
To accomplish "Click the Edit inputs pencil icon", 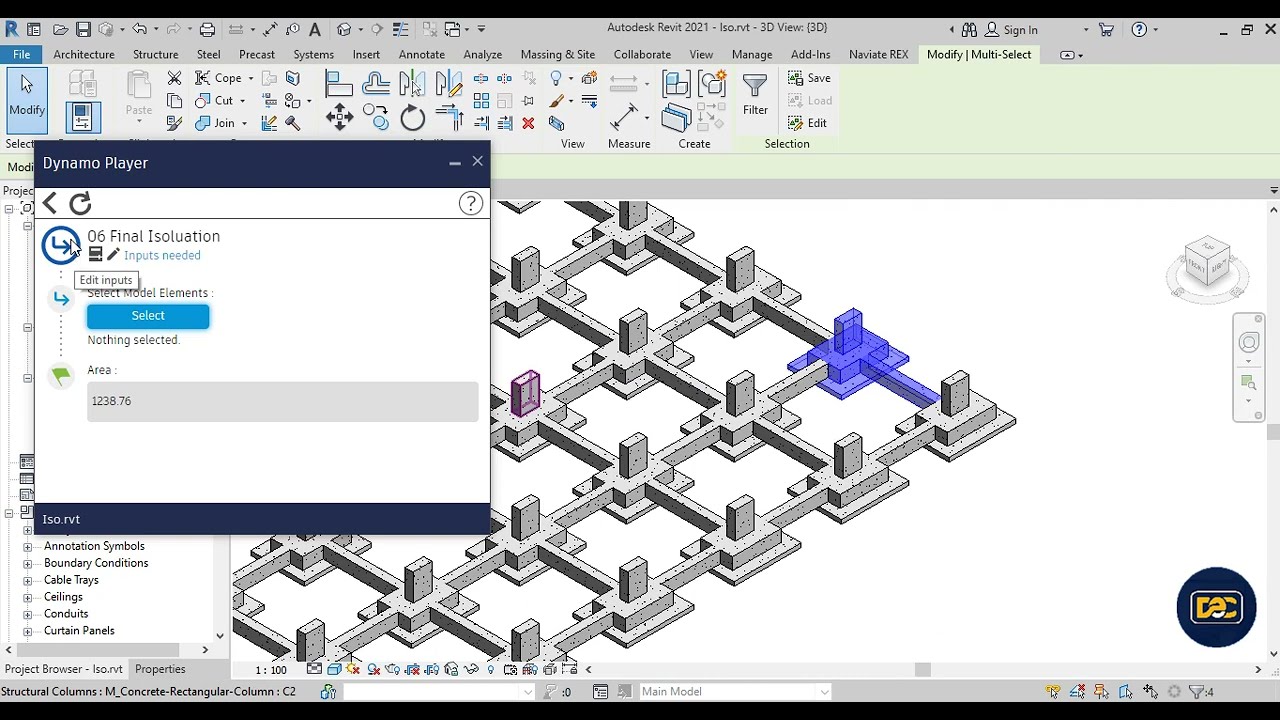I will pos(113,255).
